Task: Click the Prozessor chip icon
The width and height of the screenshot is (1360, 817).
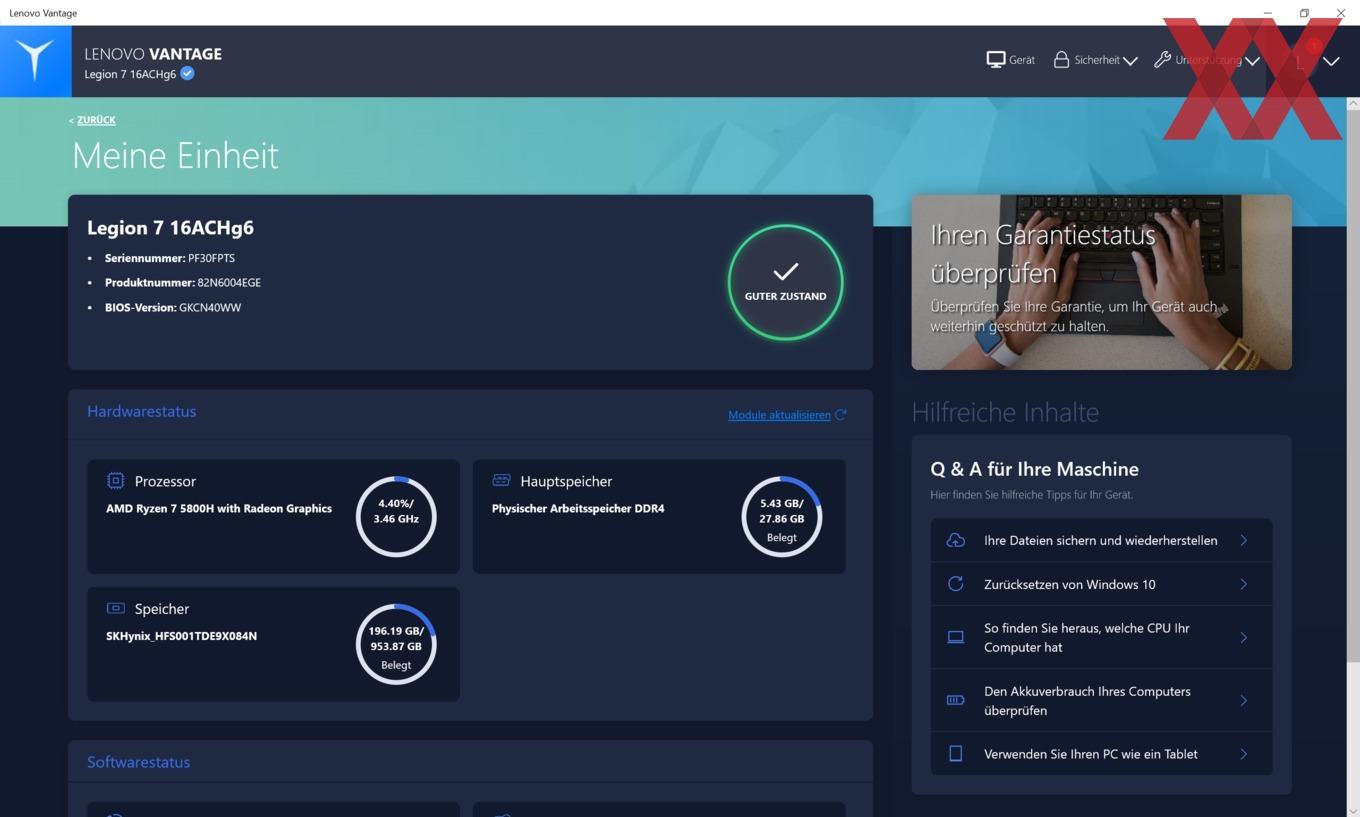Action: pos(115,481)
